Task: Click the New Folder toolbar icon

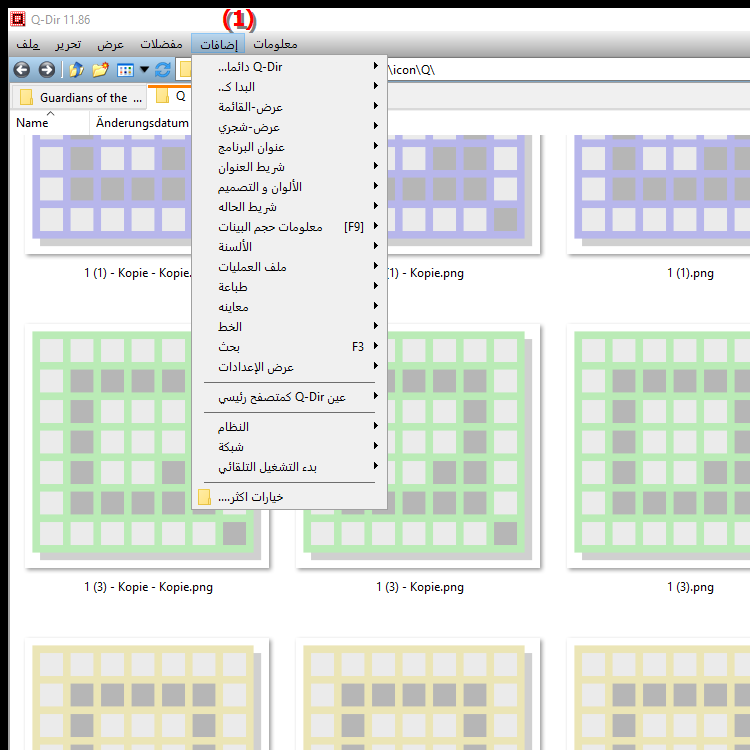Action: 100,70
